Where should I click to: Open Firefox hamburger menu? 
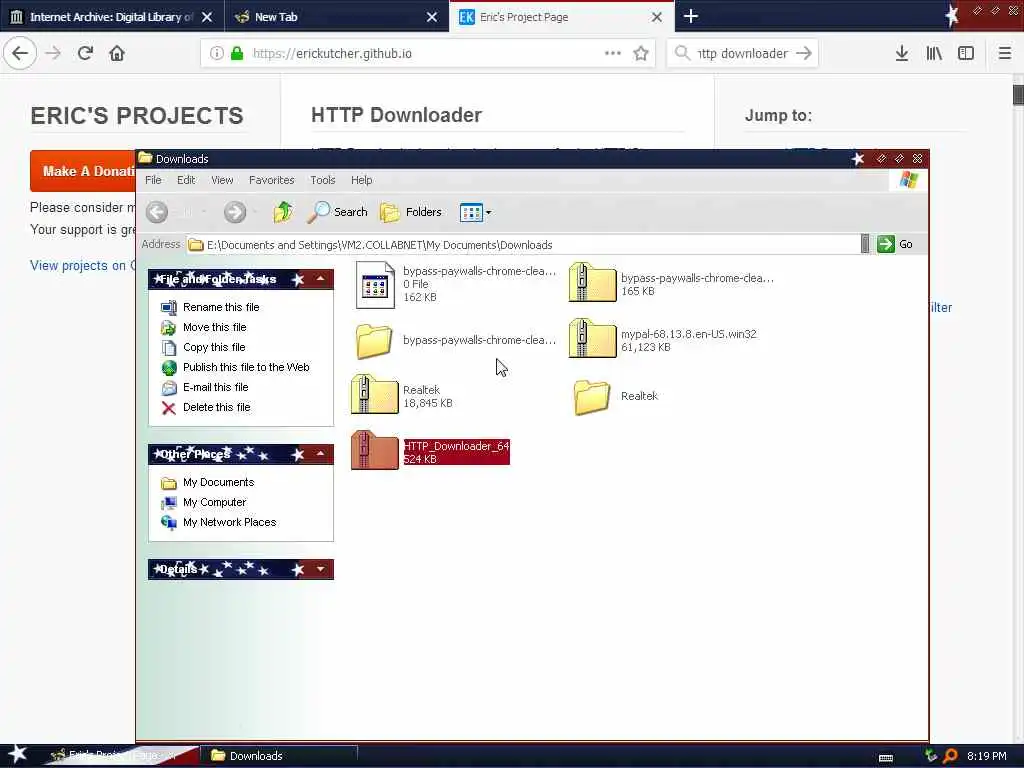click(1004, 53)
